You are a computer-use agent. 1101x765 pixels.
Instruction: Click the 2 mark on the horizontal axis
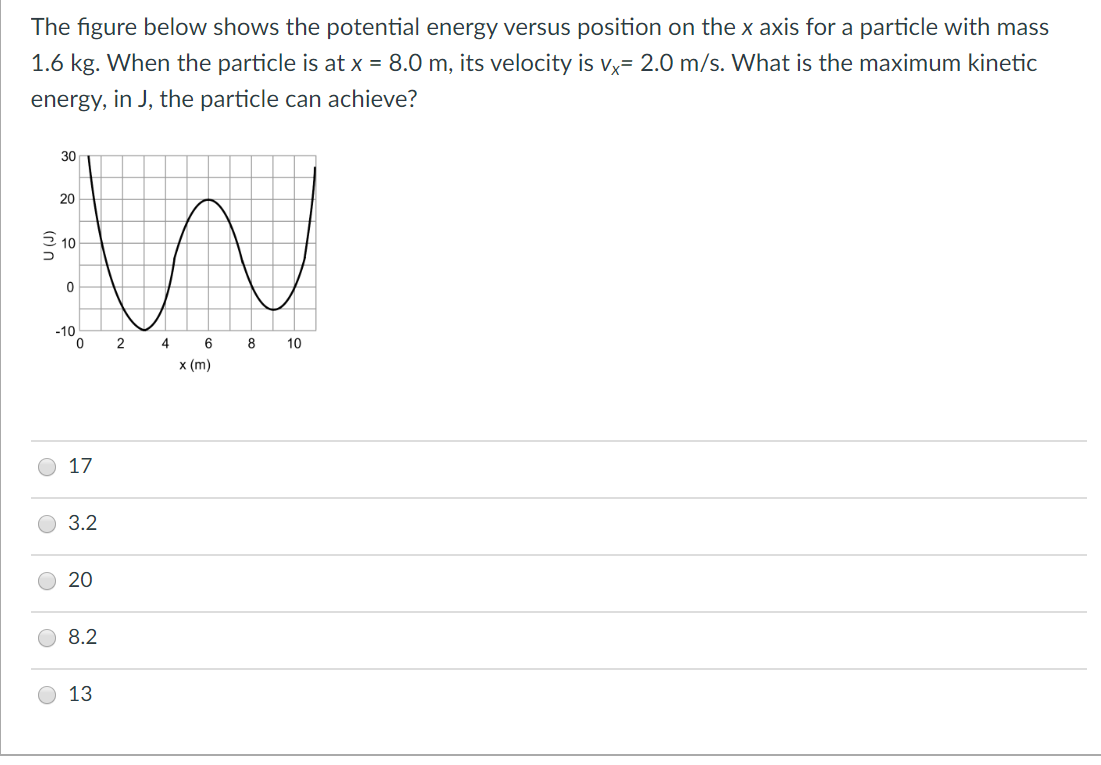pyautogui.click(x=120, y=343)
